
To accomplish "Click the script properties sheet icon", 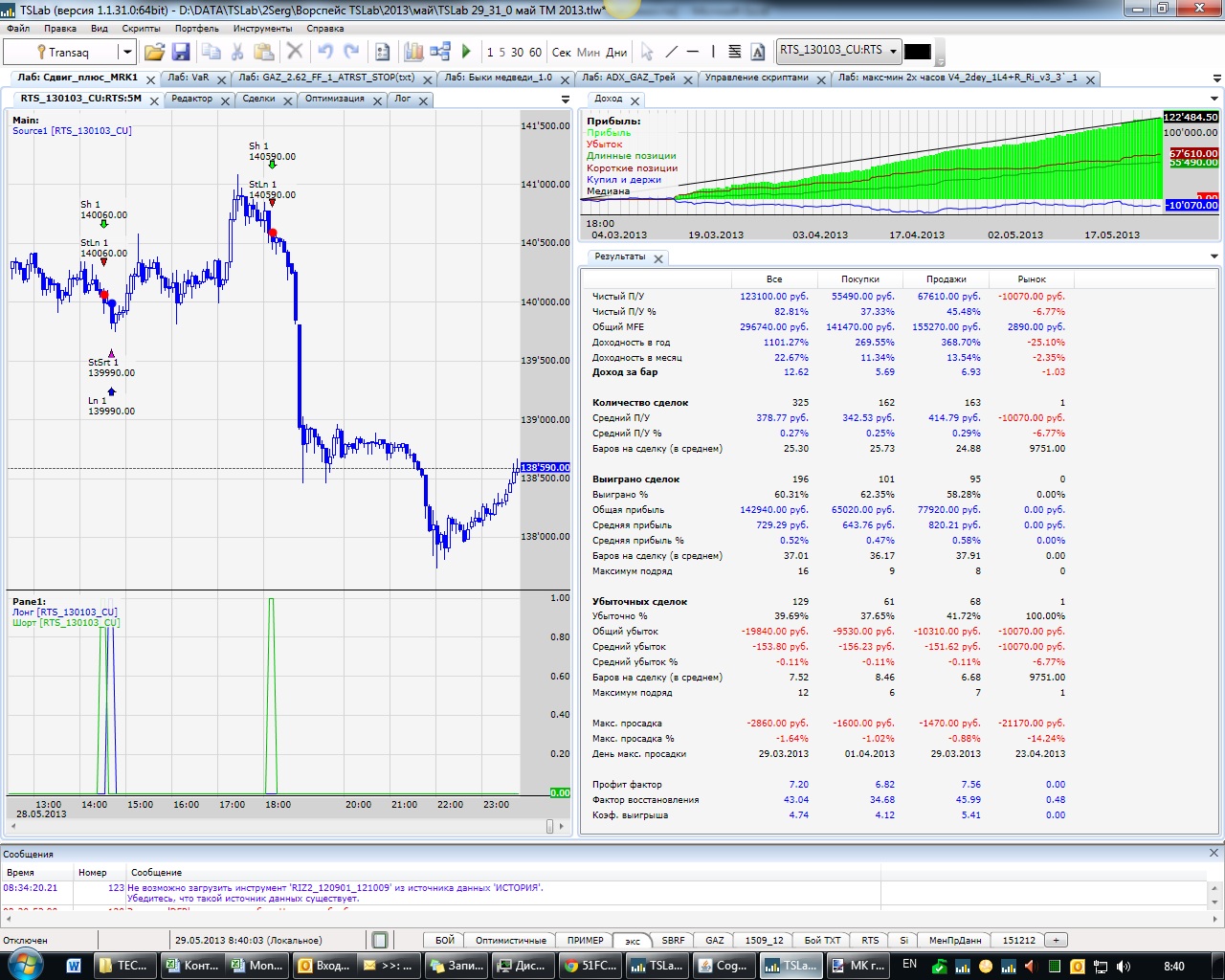I will [x=382, y=52].
